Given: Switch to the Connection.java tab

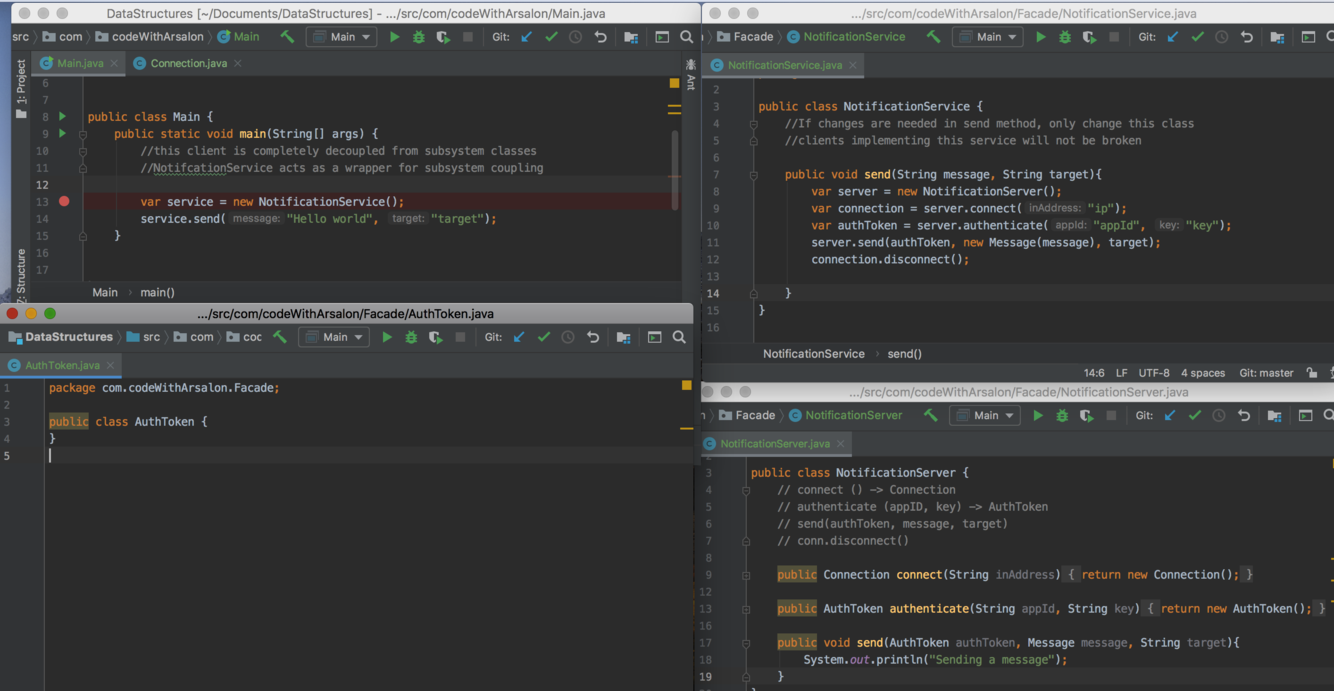Looking at the screenshot, I should point(188,63).
